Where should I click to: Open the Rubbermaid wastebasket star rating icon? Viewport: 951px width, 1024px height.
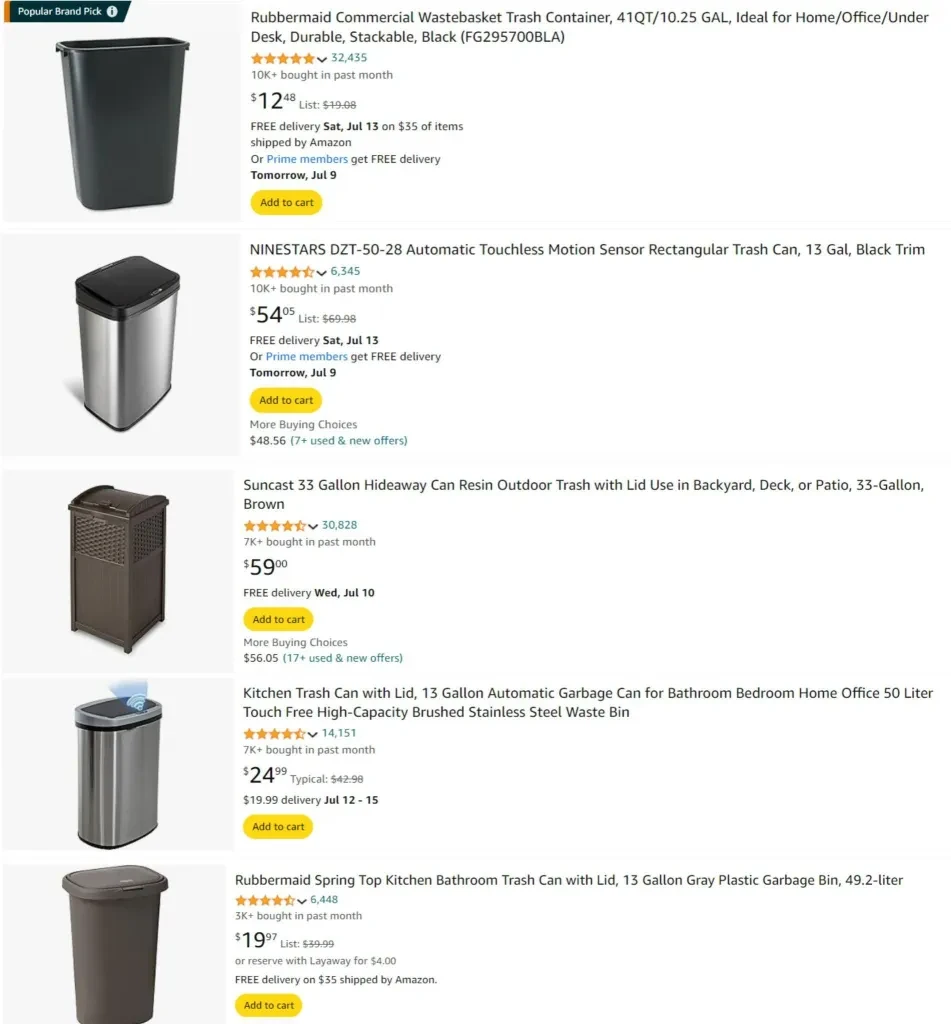click(283, 58)
